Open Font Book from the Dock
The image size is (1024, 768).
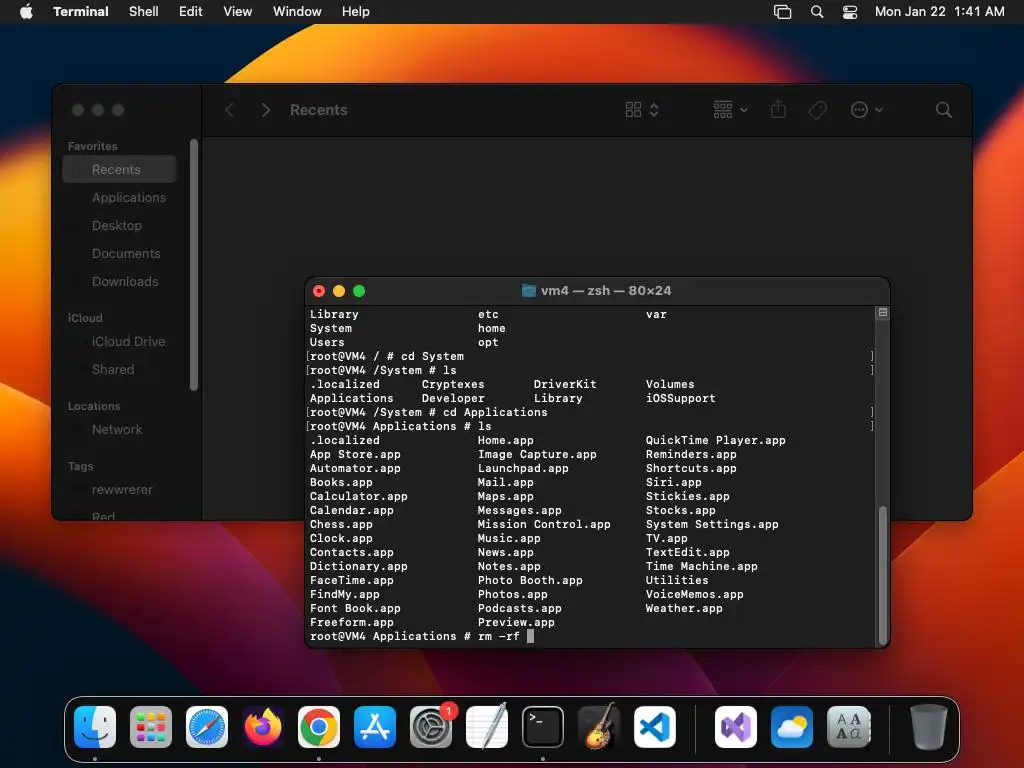pyautogui.click(x=848, y=727)
